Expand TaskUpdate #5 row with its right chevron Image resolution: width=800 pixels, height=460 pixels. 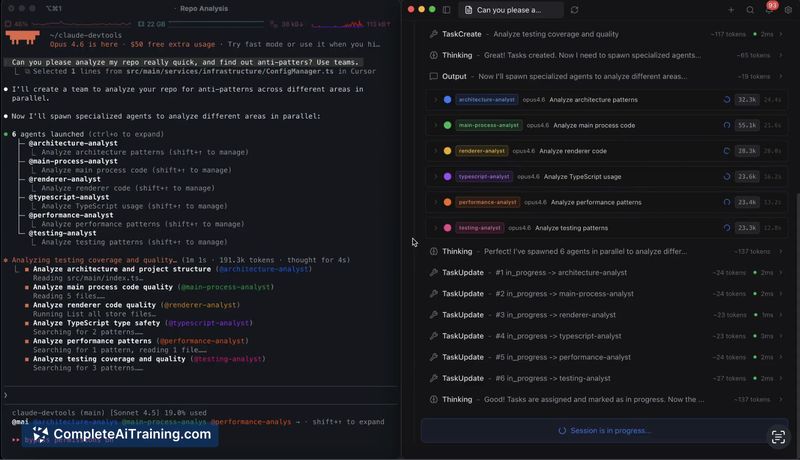781,357
